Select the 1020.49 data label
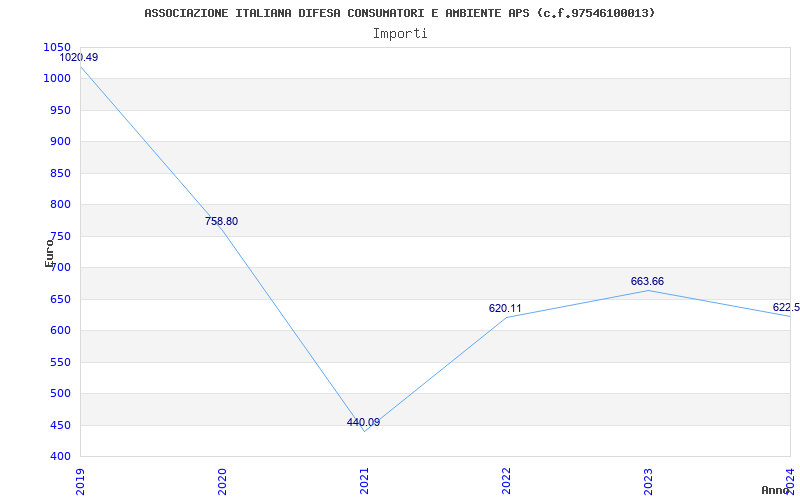Viewport: 800px width, 500px height. (79, 58)
